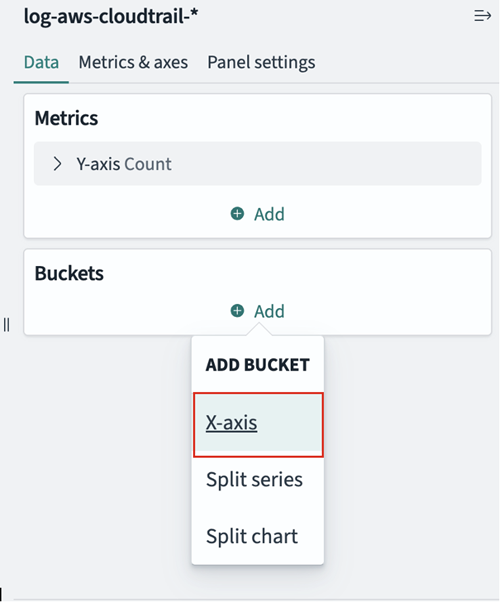Click the Add text under Buckets

[x=269, y=311]
